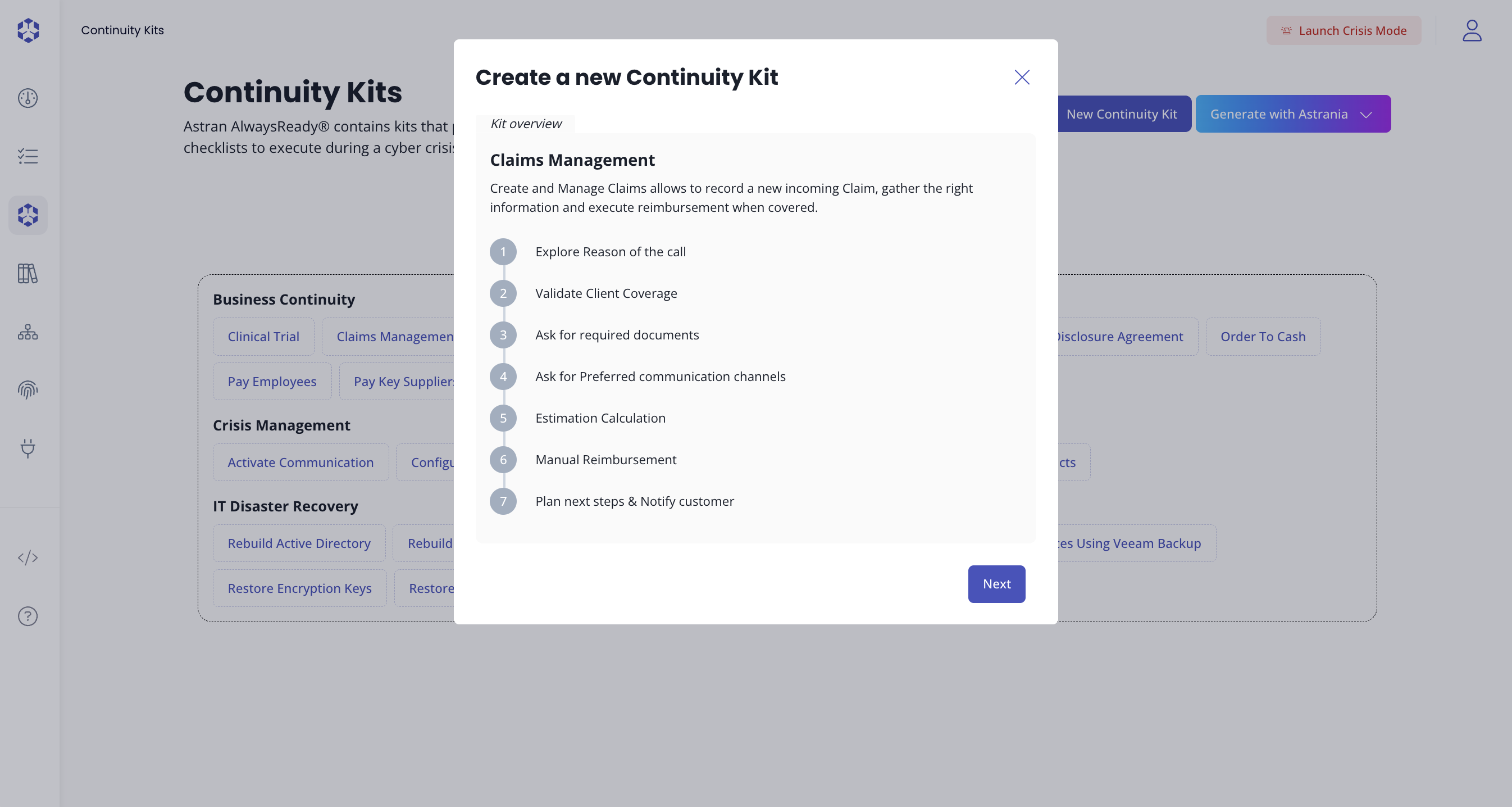Close the Create Continuity Kit dialog

pyautogui.click(x=1021, y=77)
